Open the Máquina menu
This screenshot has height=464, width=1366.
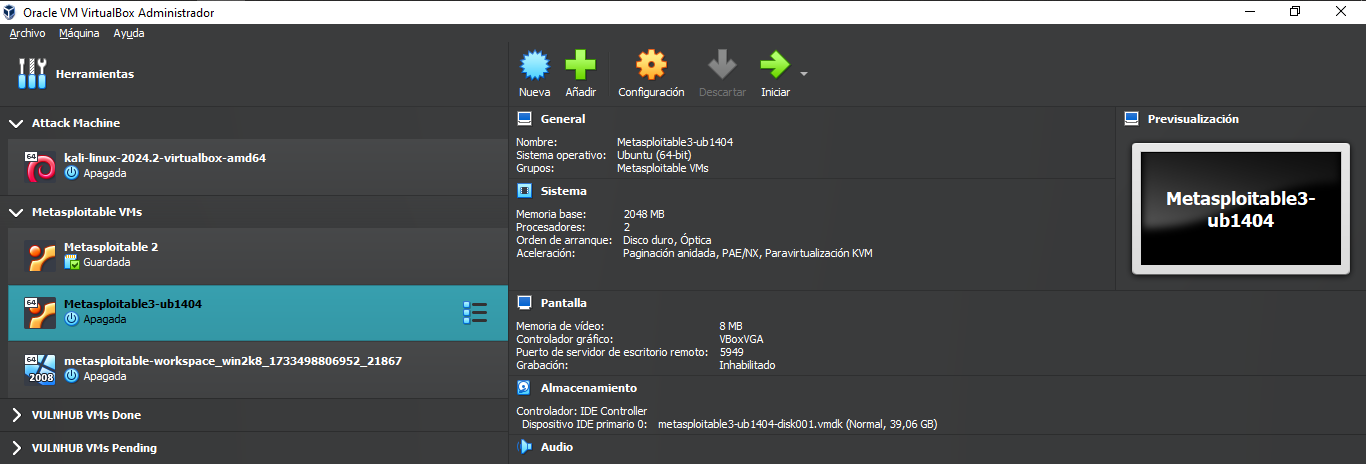[79, 33]
